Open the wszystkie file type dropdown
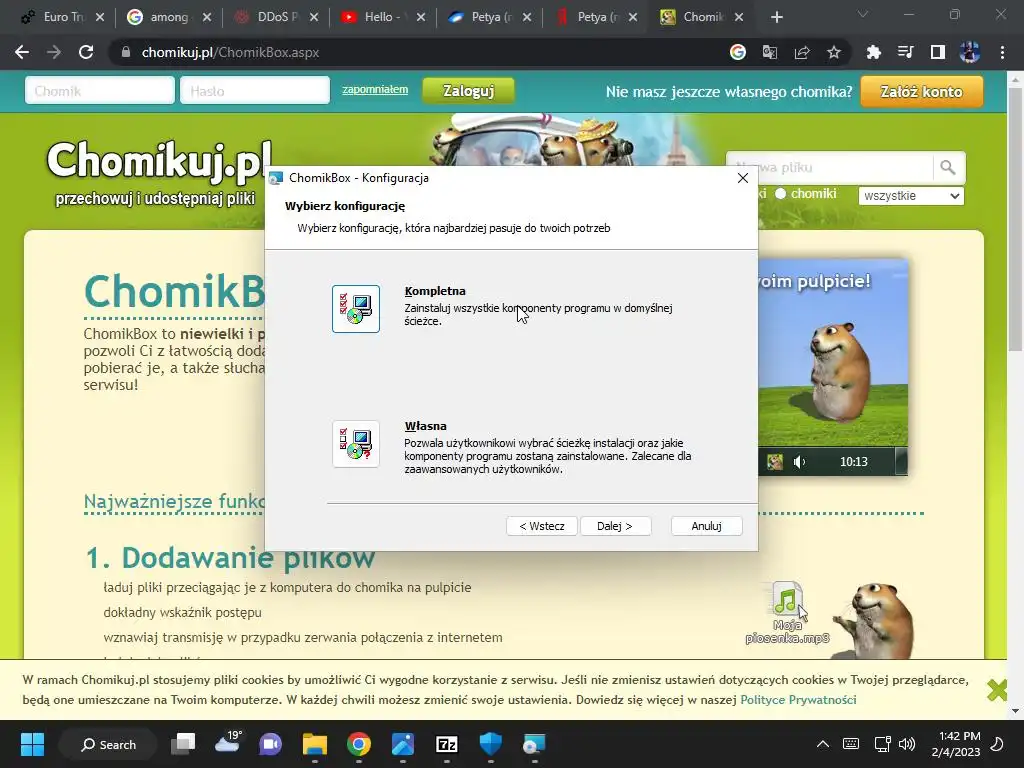Image resolution: width=1024 pixels, height=768 pixels. click(x=911, y=195)
